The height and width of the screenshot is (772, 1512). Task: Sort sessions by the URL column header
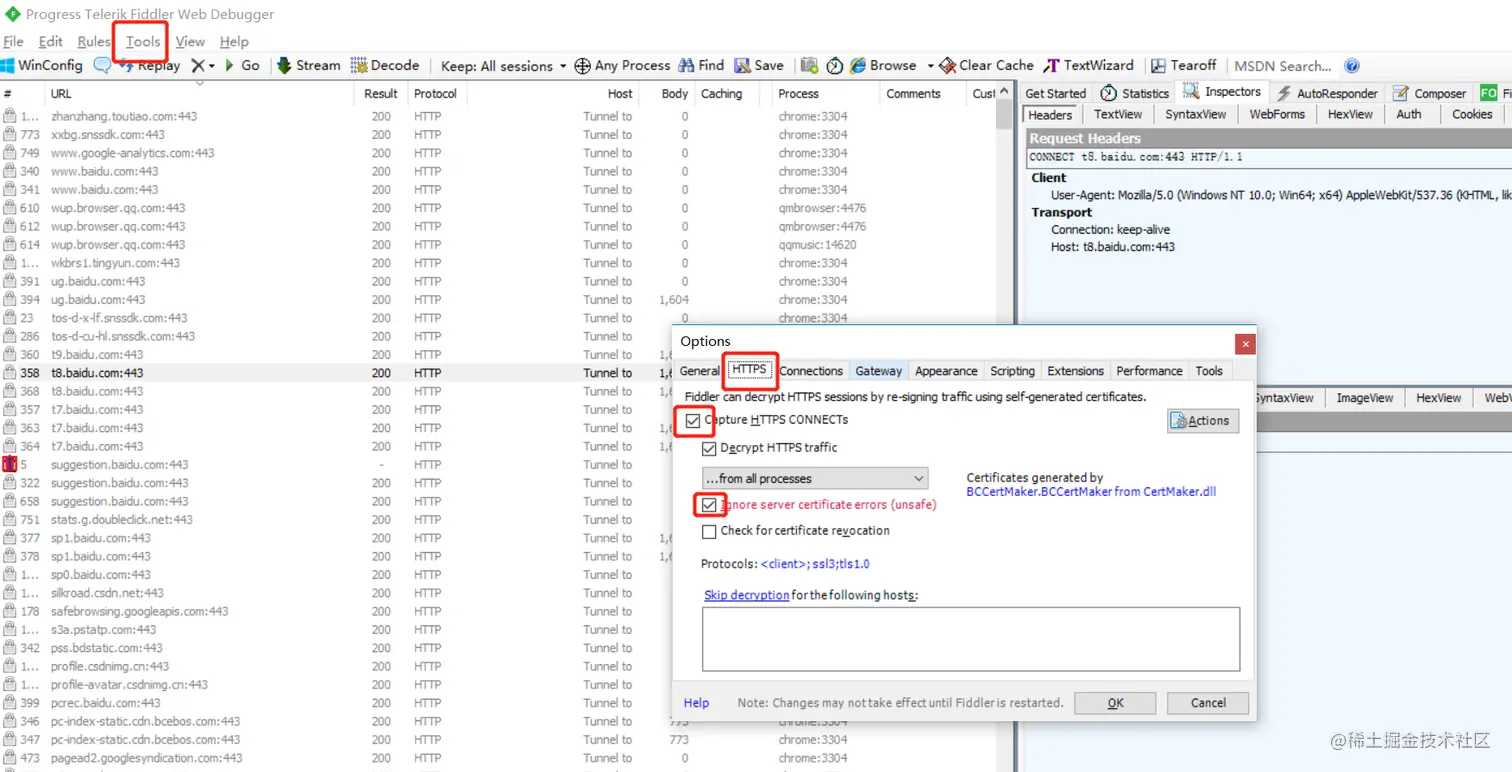click(199, 94)
